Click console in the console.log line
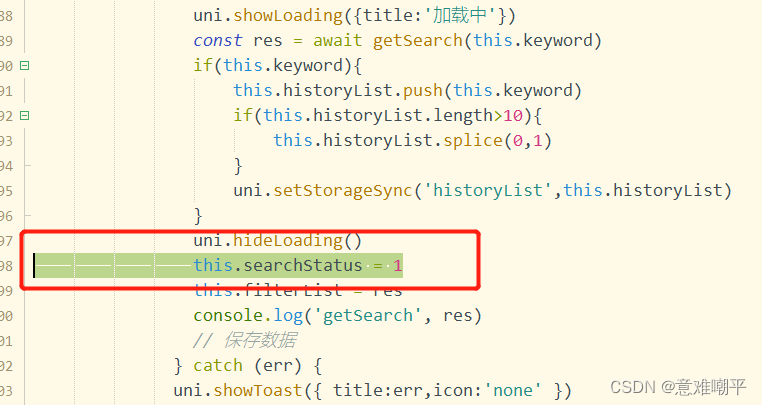Viewport: 762px width, 405px height. tap(227, 316)
